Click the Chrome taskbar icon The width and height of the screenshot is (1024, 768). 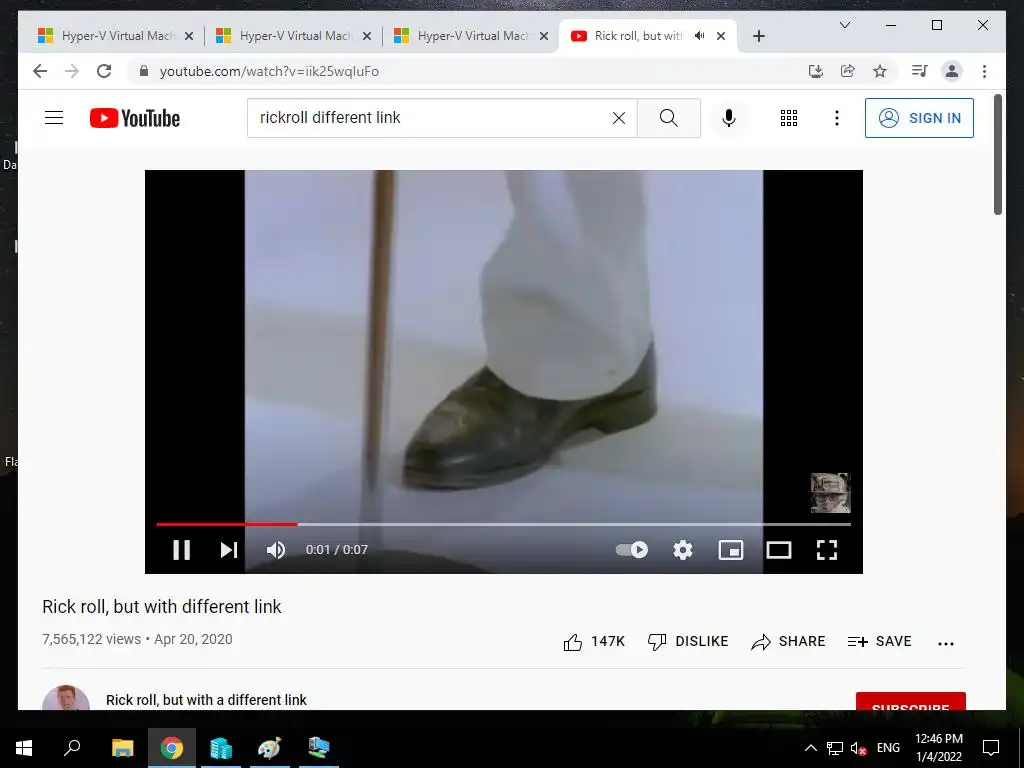(172, 748)
